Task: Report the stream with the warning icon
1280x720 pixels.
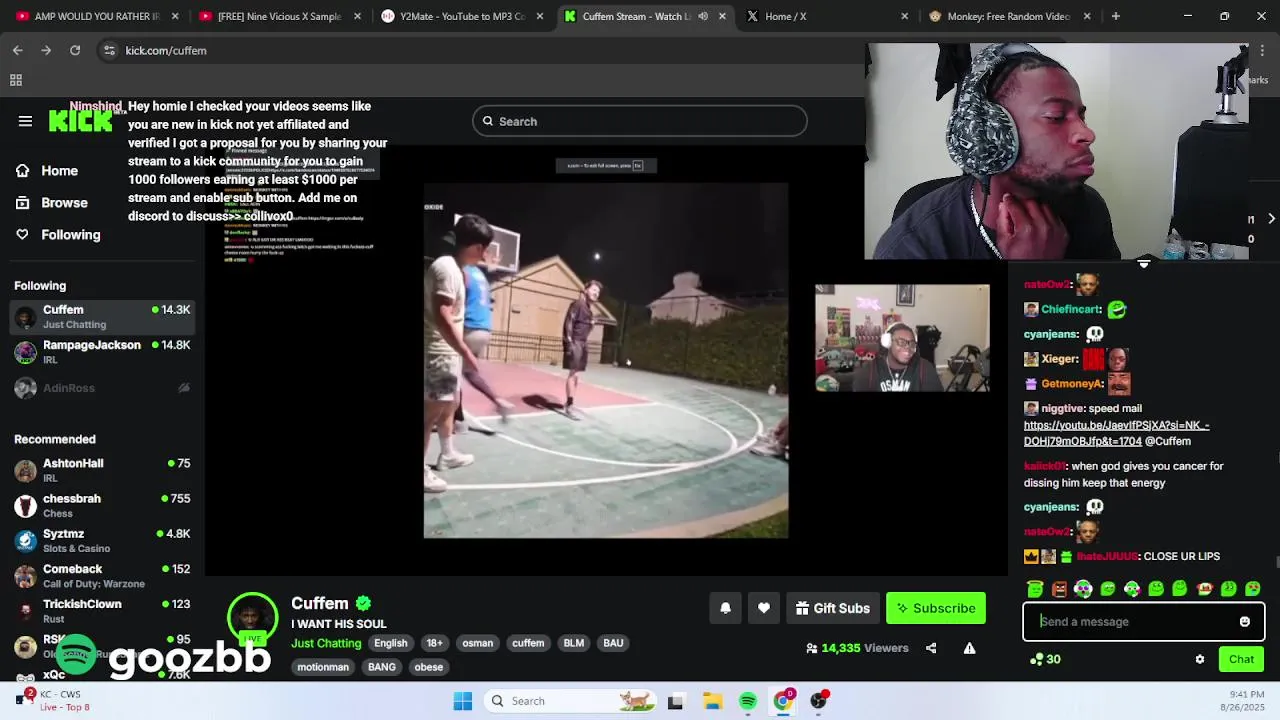Action: point(969,648)
